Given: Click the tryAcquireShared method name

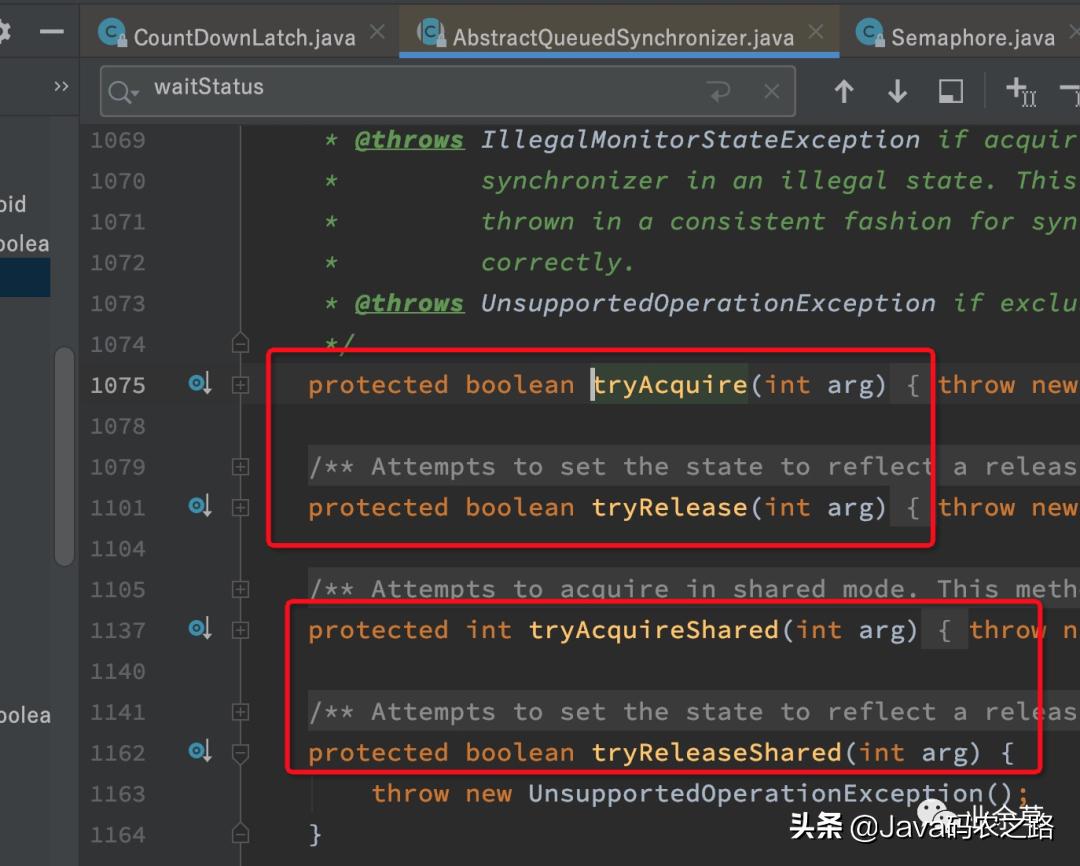Looking at the screenshot, I should [x=654, y=630].
